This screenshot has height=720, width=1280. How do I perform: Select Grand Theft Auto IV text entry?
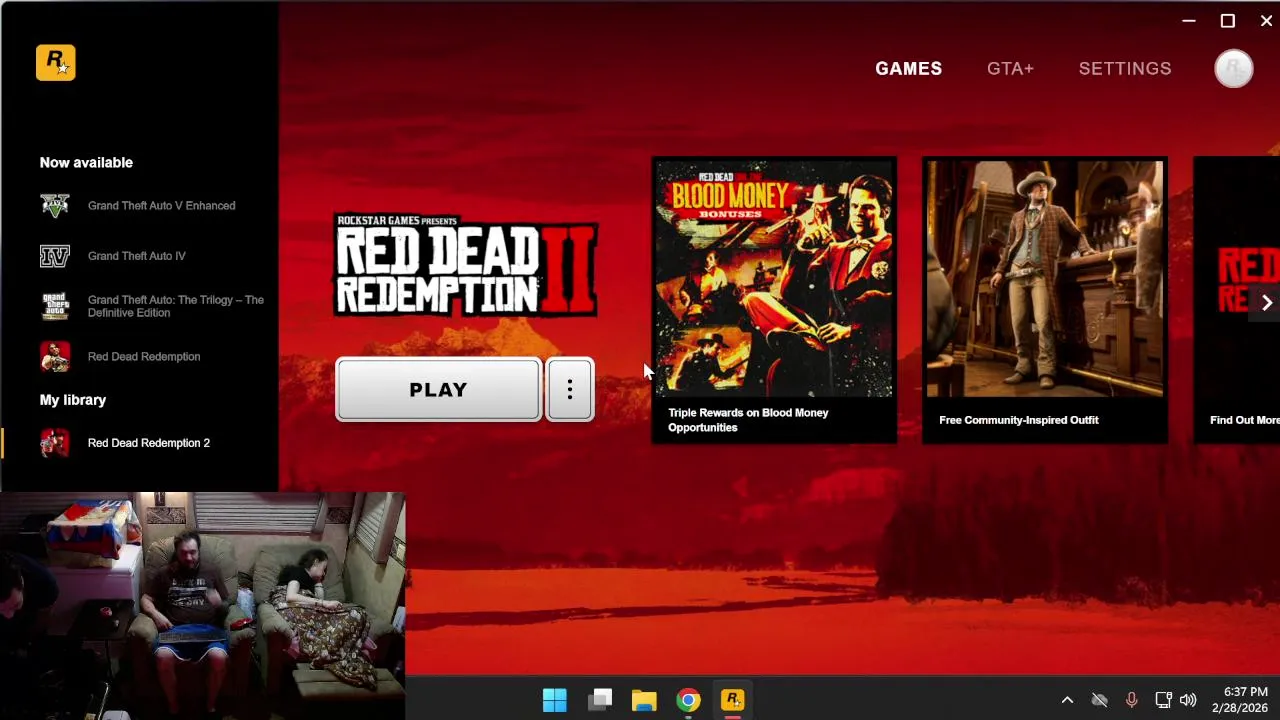click(x=136, y=256)
